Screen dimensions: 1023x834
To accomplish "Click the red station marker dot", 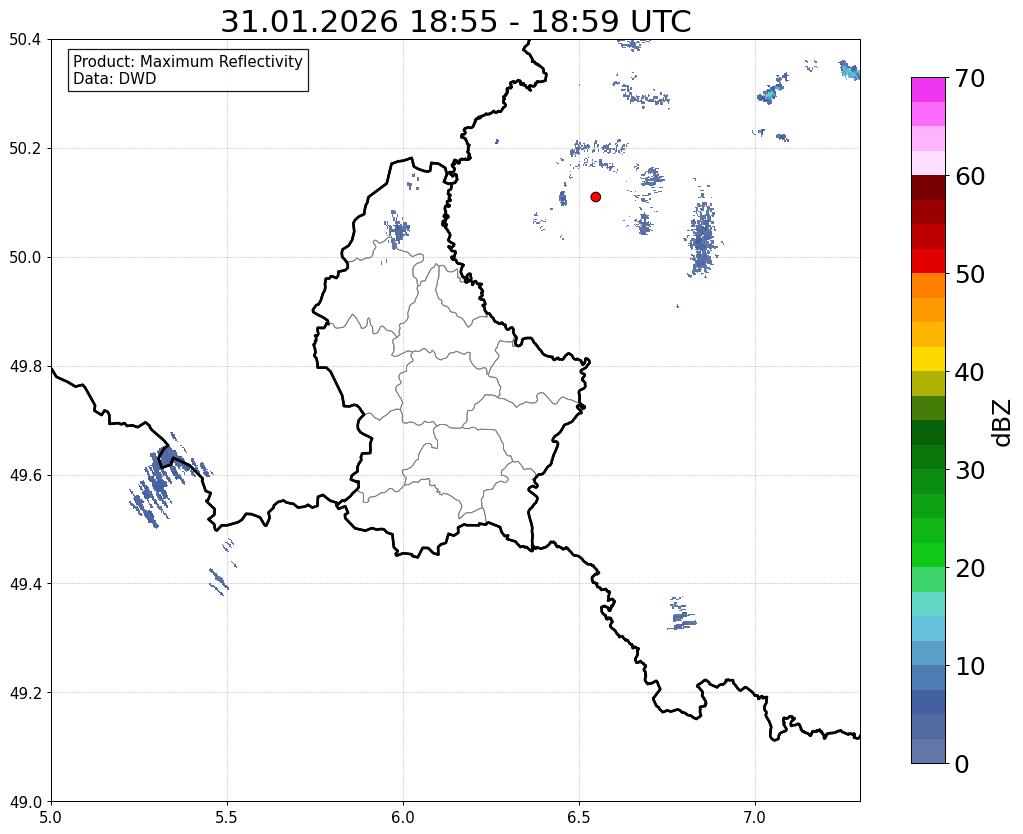I will pyautogui.click(x=595, y=196).
